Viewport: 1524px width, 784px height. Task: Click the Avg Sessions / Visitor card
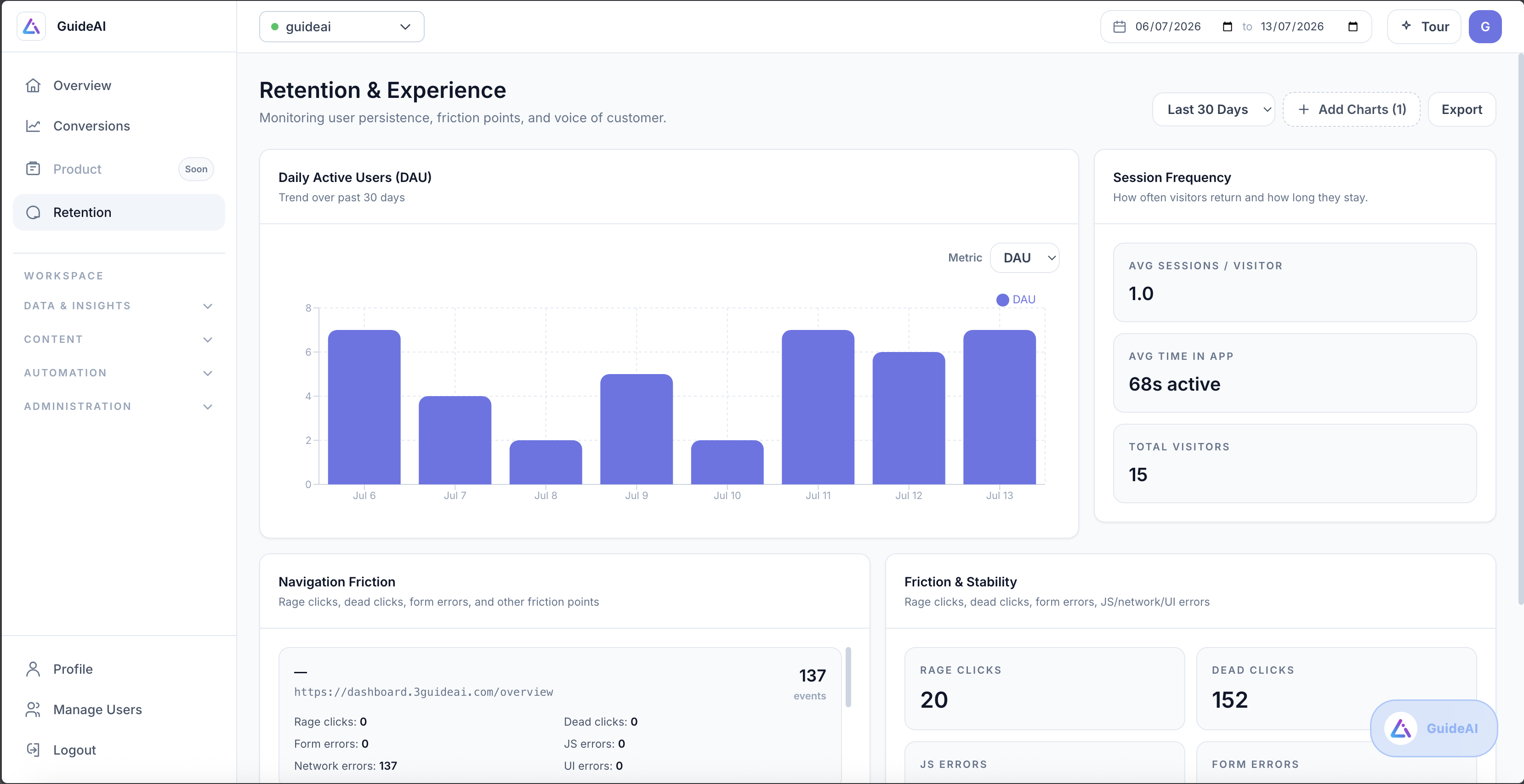(1295, 282)
